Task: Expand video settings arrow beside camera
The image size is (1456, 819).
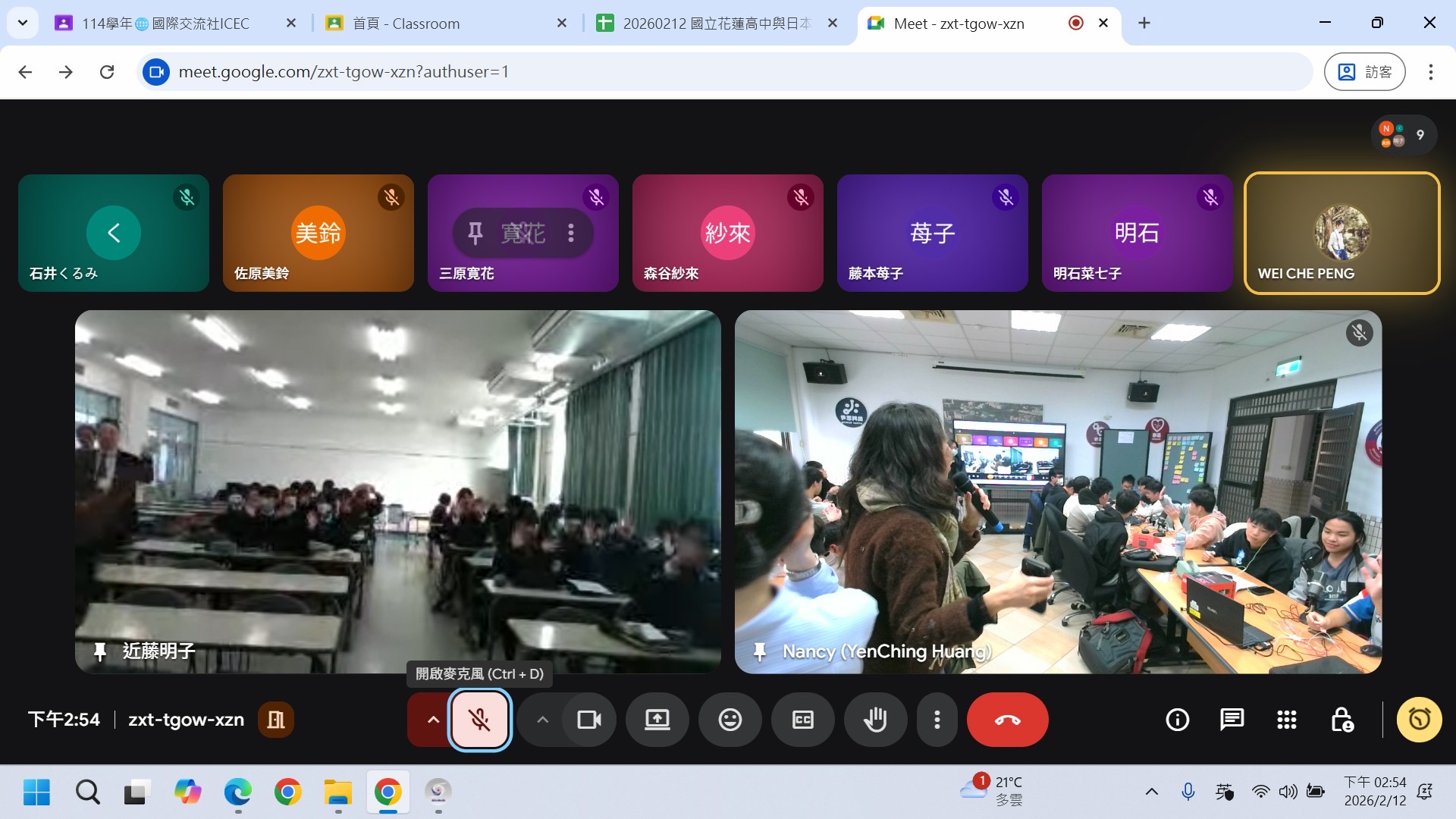Action: point(542,720)
